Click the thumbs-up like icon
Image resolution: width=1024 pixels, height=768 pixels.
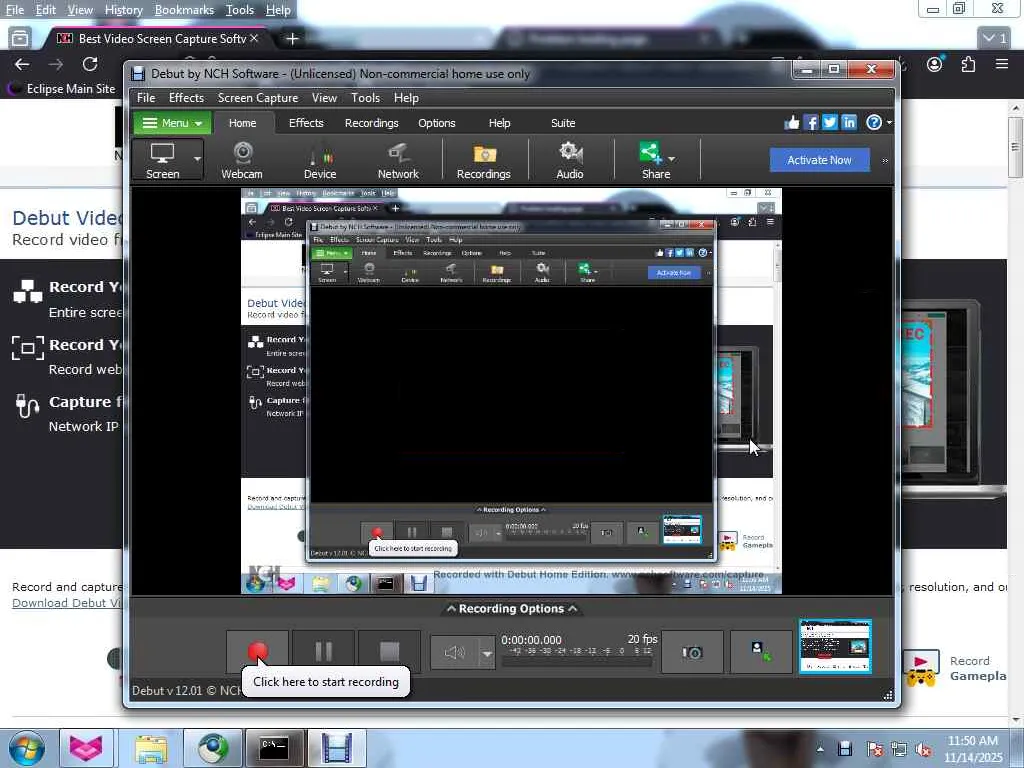click(x=792, y=123)
